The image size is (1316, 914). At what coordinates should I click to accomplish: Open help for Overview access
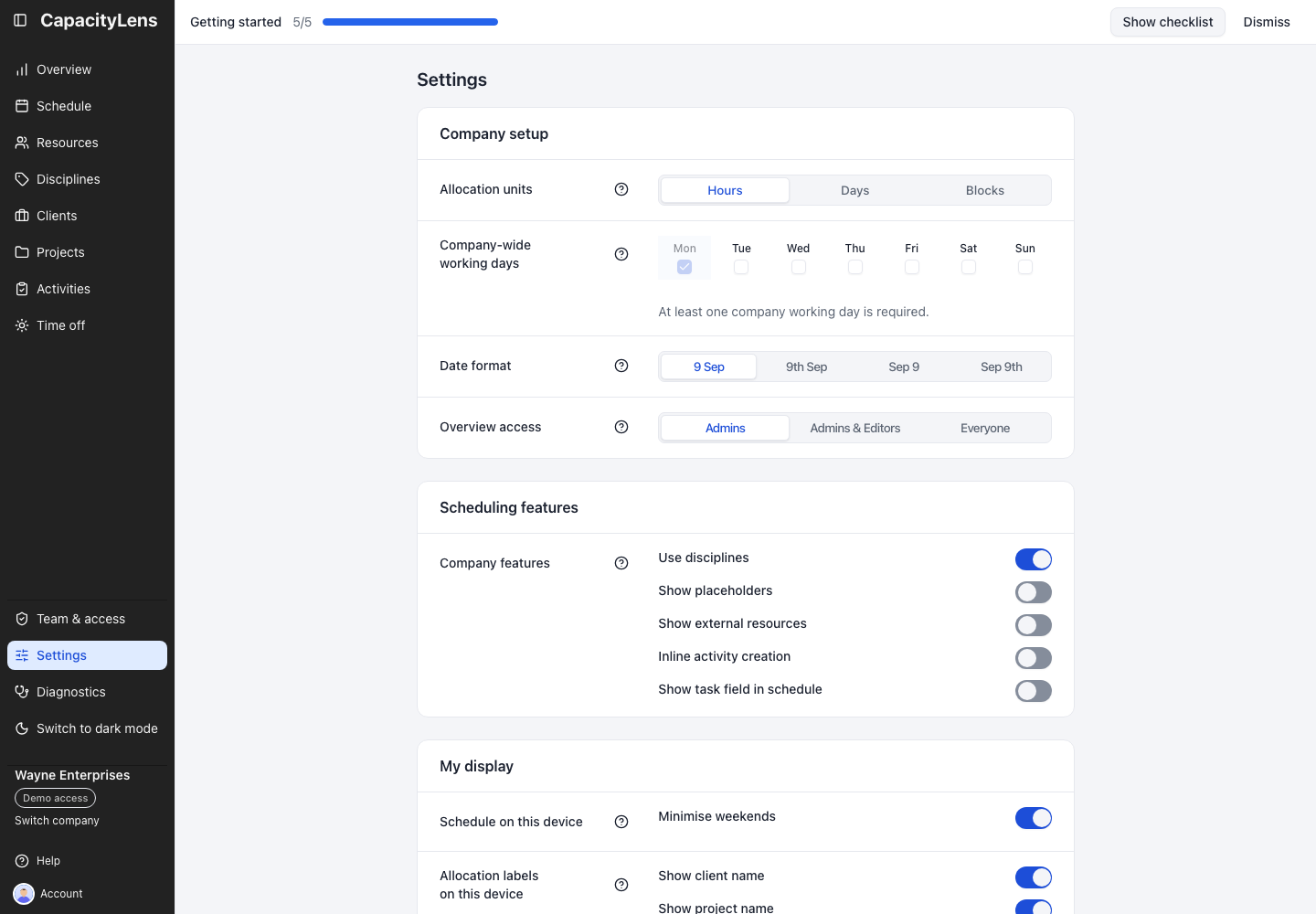click(621, 427)
